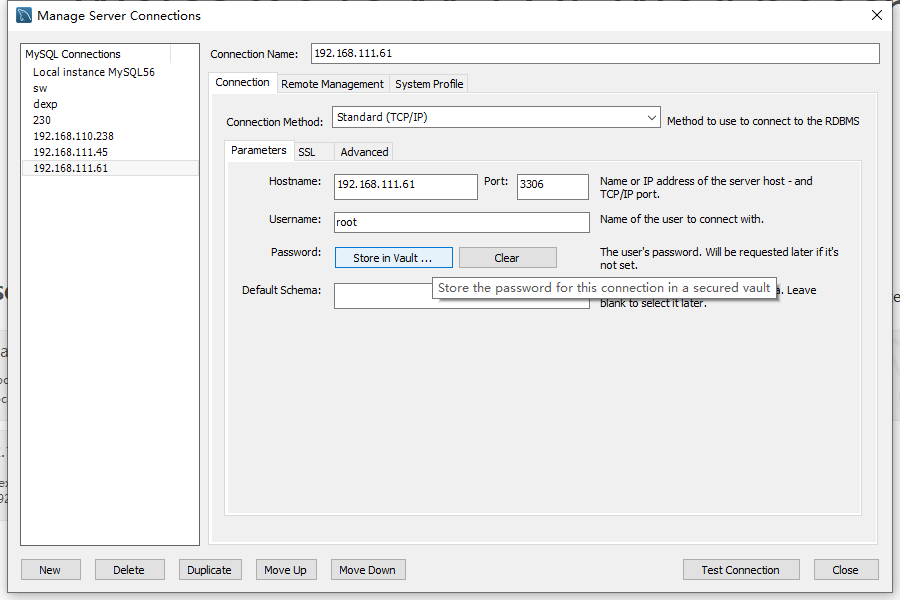Open the Connection Method dropdown
The width and height of the screenshot is (900, 600).
point(496,117)
